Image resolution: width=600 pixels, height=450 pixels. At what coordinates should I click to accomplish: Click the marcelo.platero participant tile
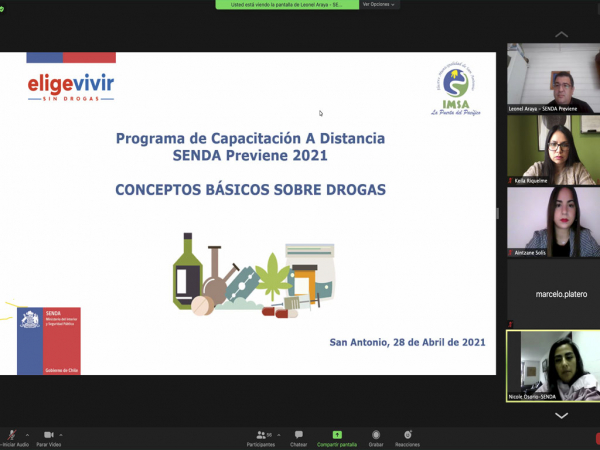(x=553, y=294)
